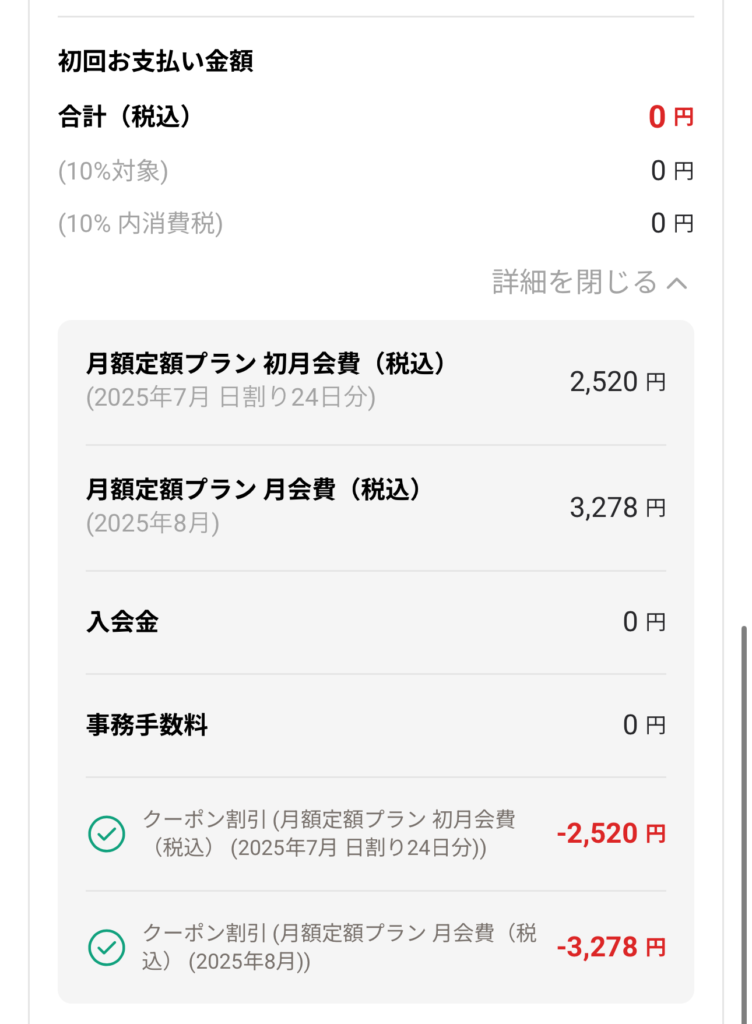Toggle coupon checkmark for 月会費 2025年8月 discount

click(x=106, y=948)
